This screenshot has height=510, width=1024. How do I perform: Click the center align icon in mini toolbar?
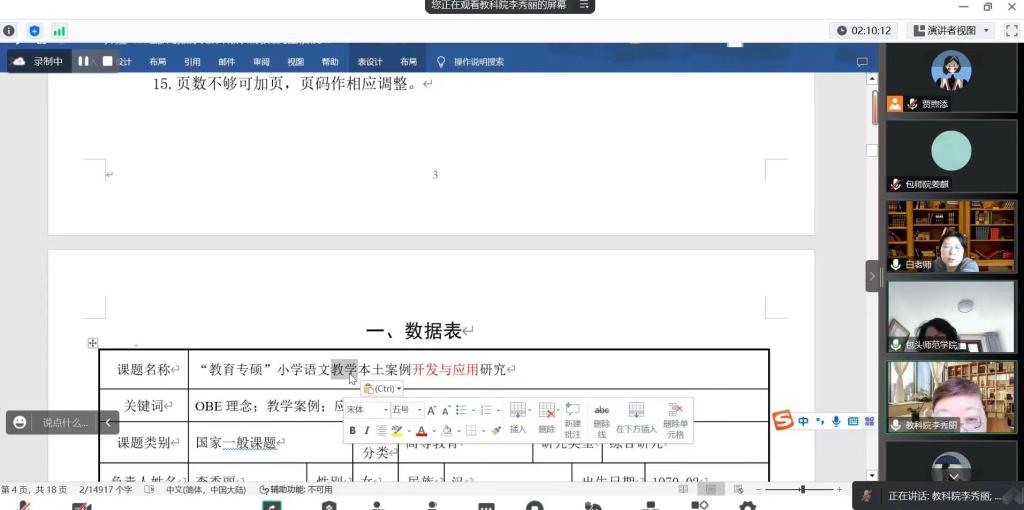[382, 431]
